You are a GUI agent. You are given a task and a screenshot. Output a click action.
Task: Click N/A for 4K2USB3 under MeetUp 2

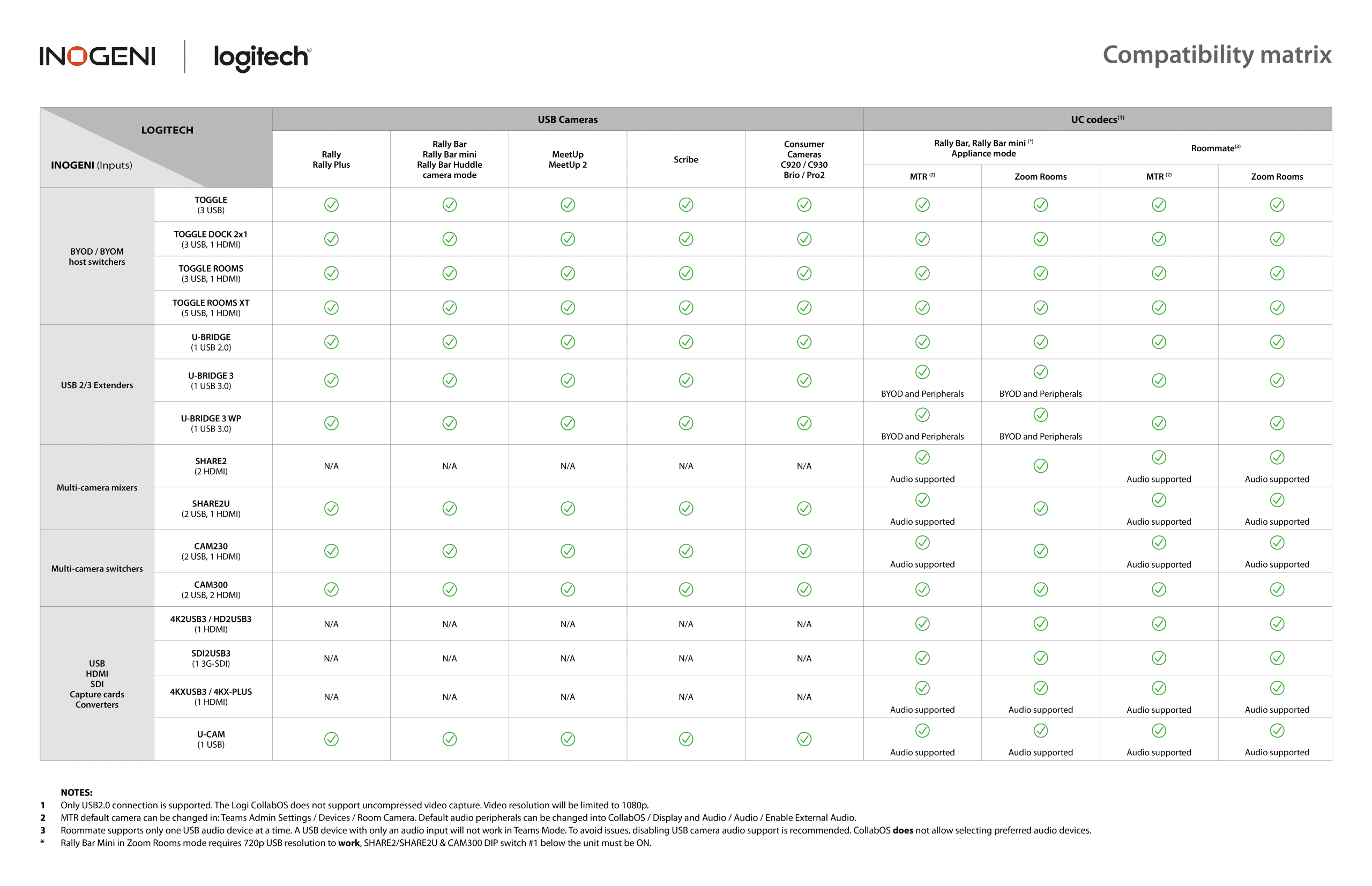568,624
